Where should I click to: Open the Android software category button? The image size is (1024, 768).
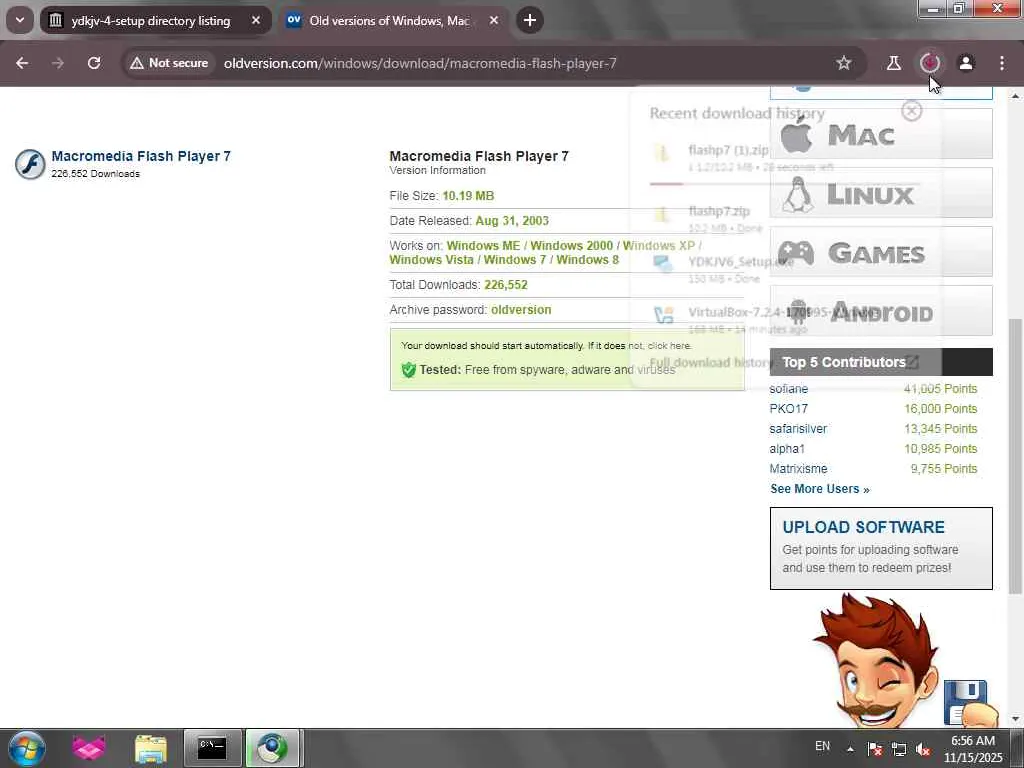[x=881, y=310]
